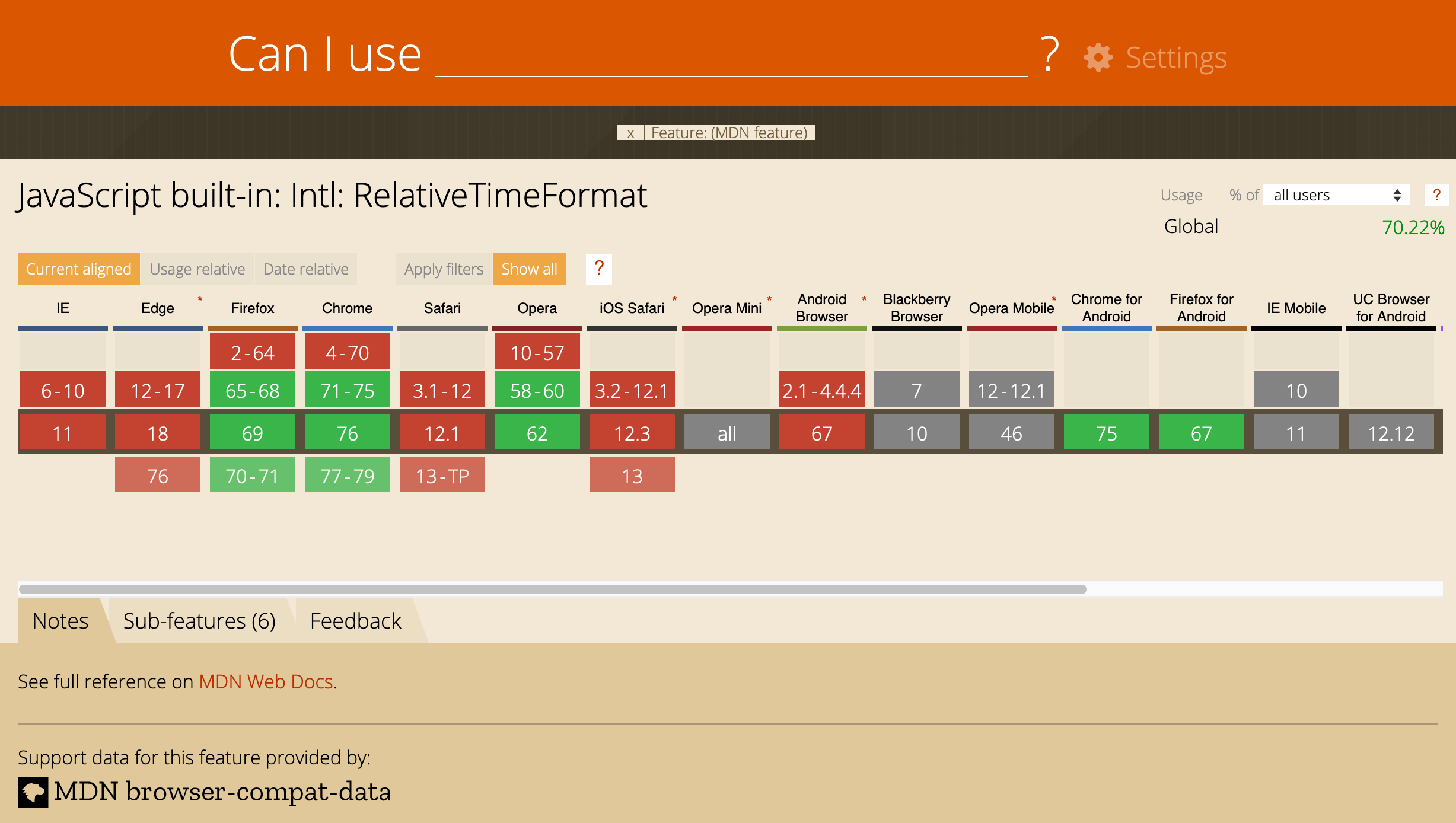
Task: Click the help icon next to Show all
Action: coord(599,269)
